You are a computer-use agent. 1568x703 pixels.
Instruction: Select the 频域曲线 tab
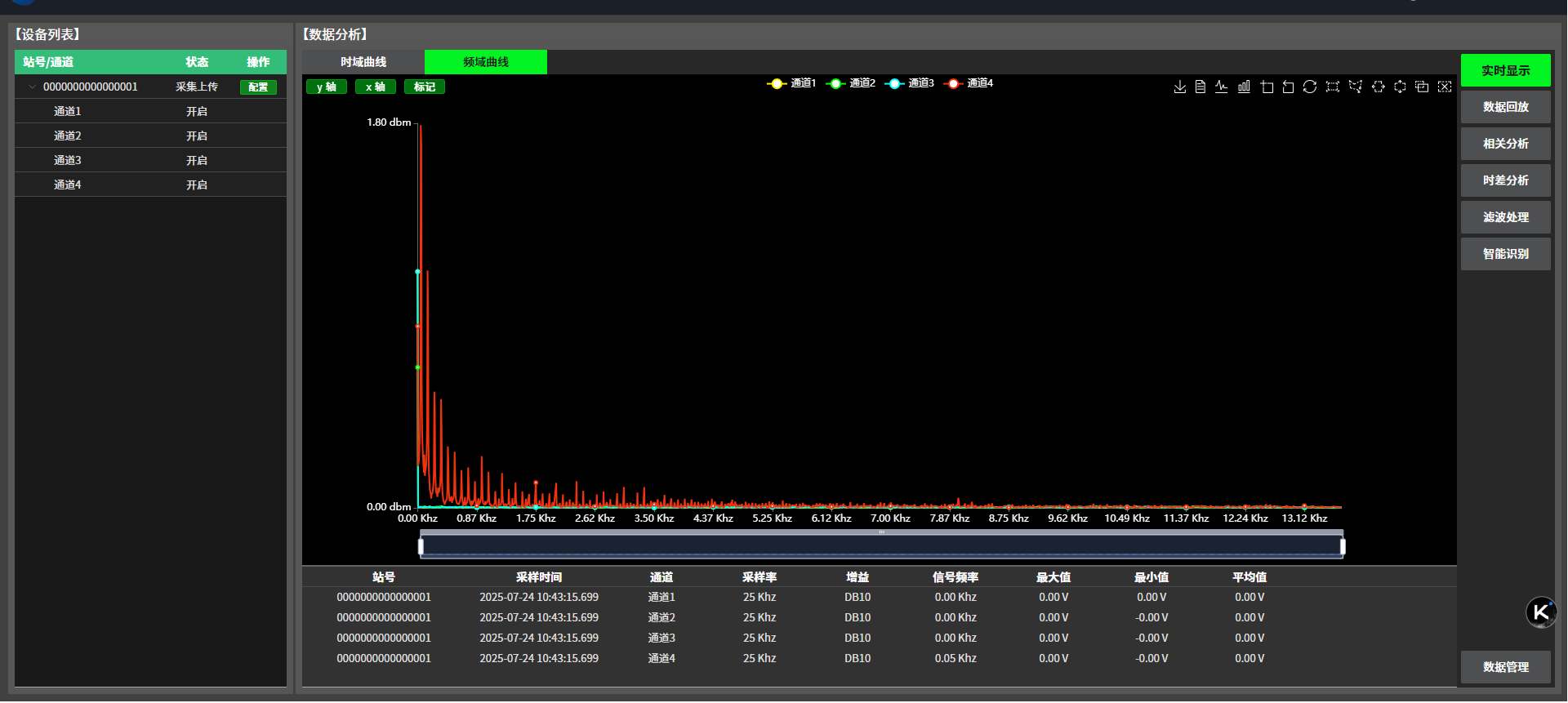pyautogui.click(x=486, y=62)
